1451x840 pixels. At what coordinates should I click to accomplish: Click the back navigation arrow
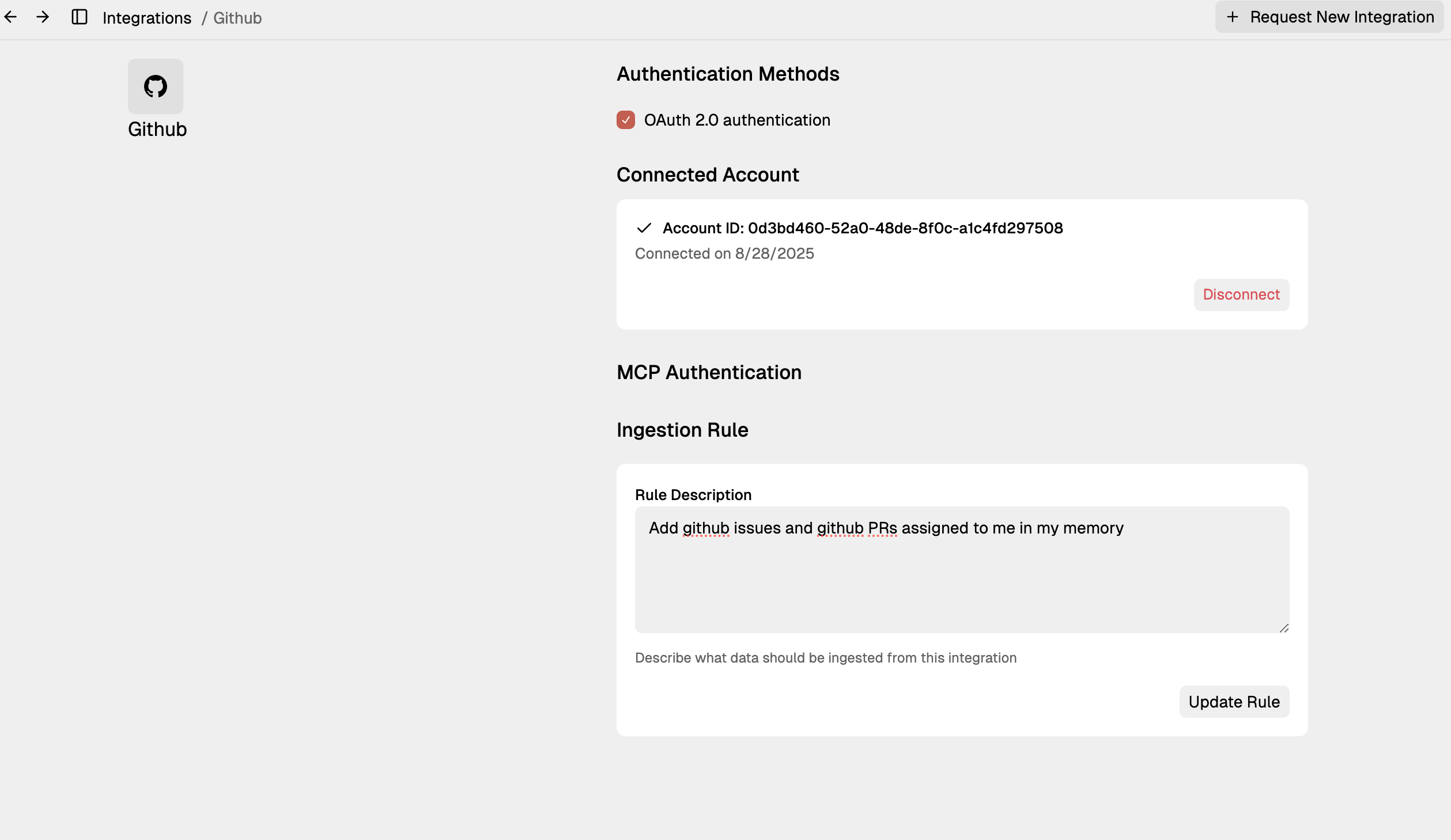click(x=11, y=17)
